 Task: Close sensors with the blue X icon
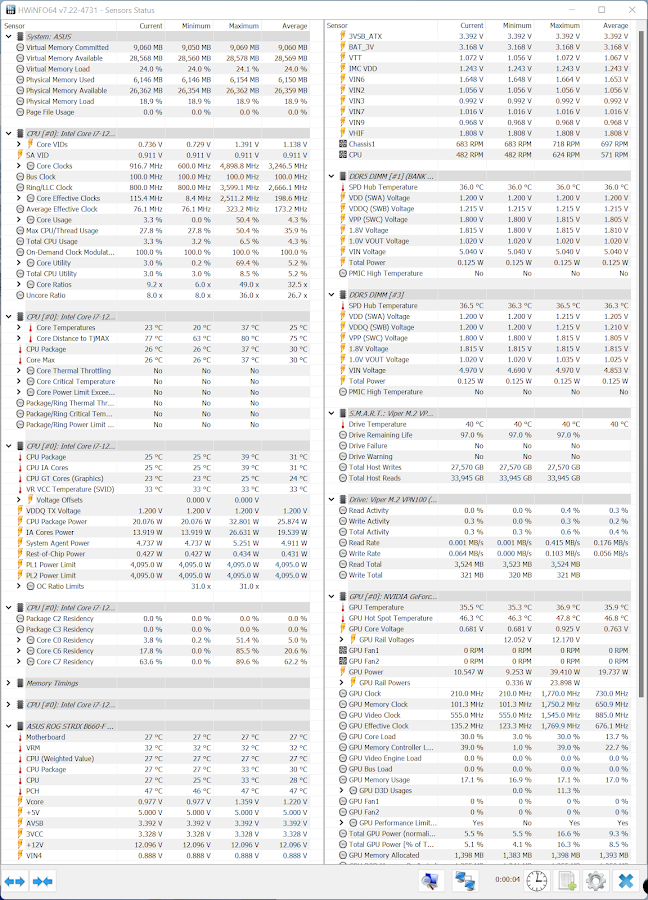click(626, 881)
